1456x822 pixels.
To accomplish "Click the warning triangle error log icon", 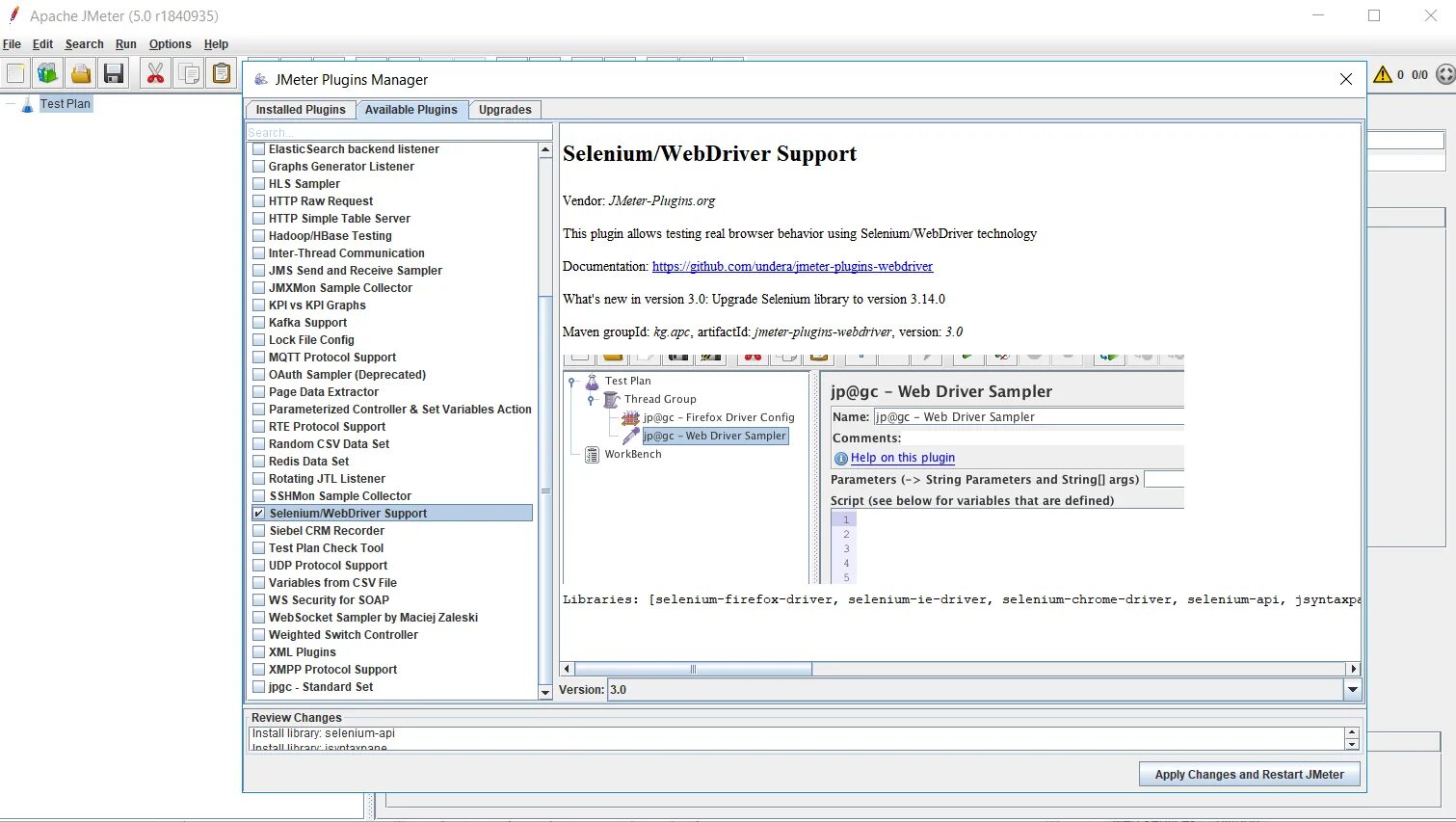I will [x=1383, y=74].
